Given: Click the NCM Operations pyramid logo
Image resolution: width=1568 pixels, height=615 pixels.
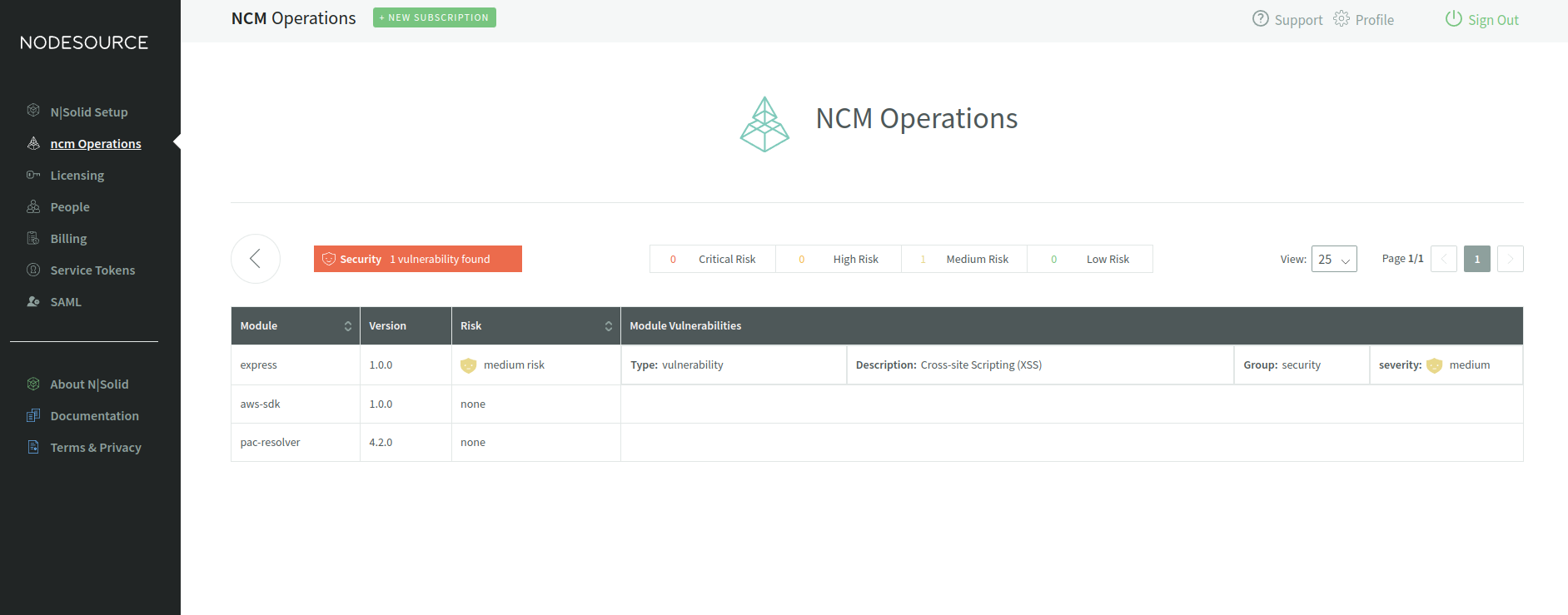Looking at the screenshot, I should click(764, 124).
